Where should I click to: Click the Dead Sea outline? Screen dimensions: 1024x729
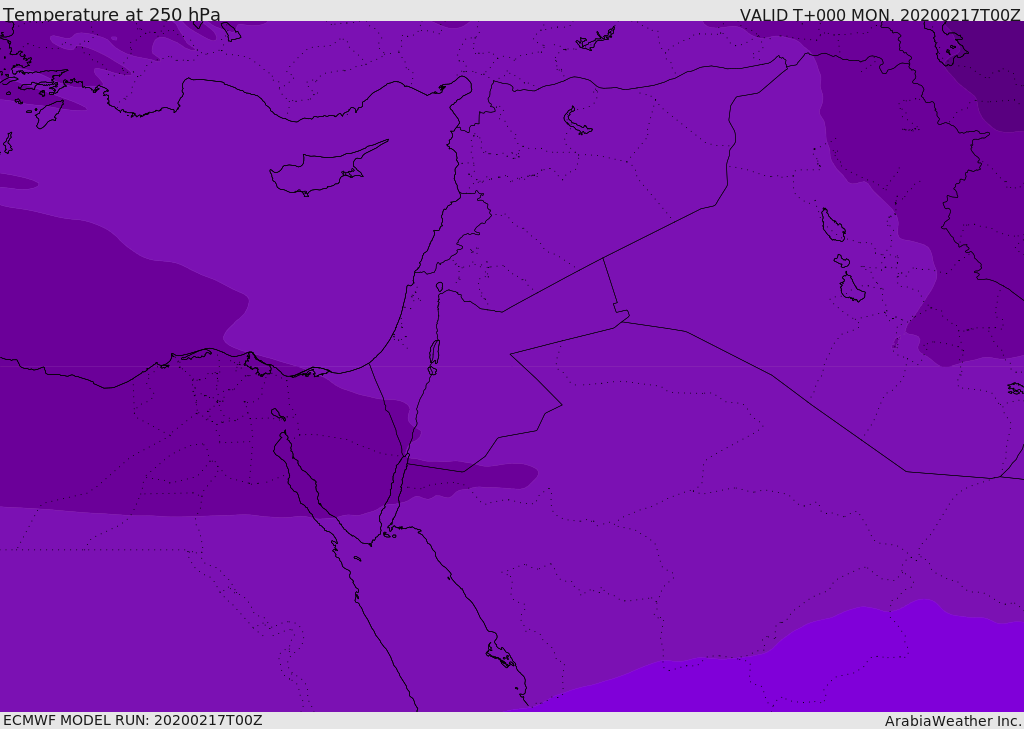(434, 353)
